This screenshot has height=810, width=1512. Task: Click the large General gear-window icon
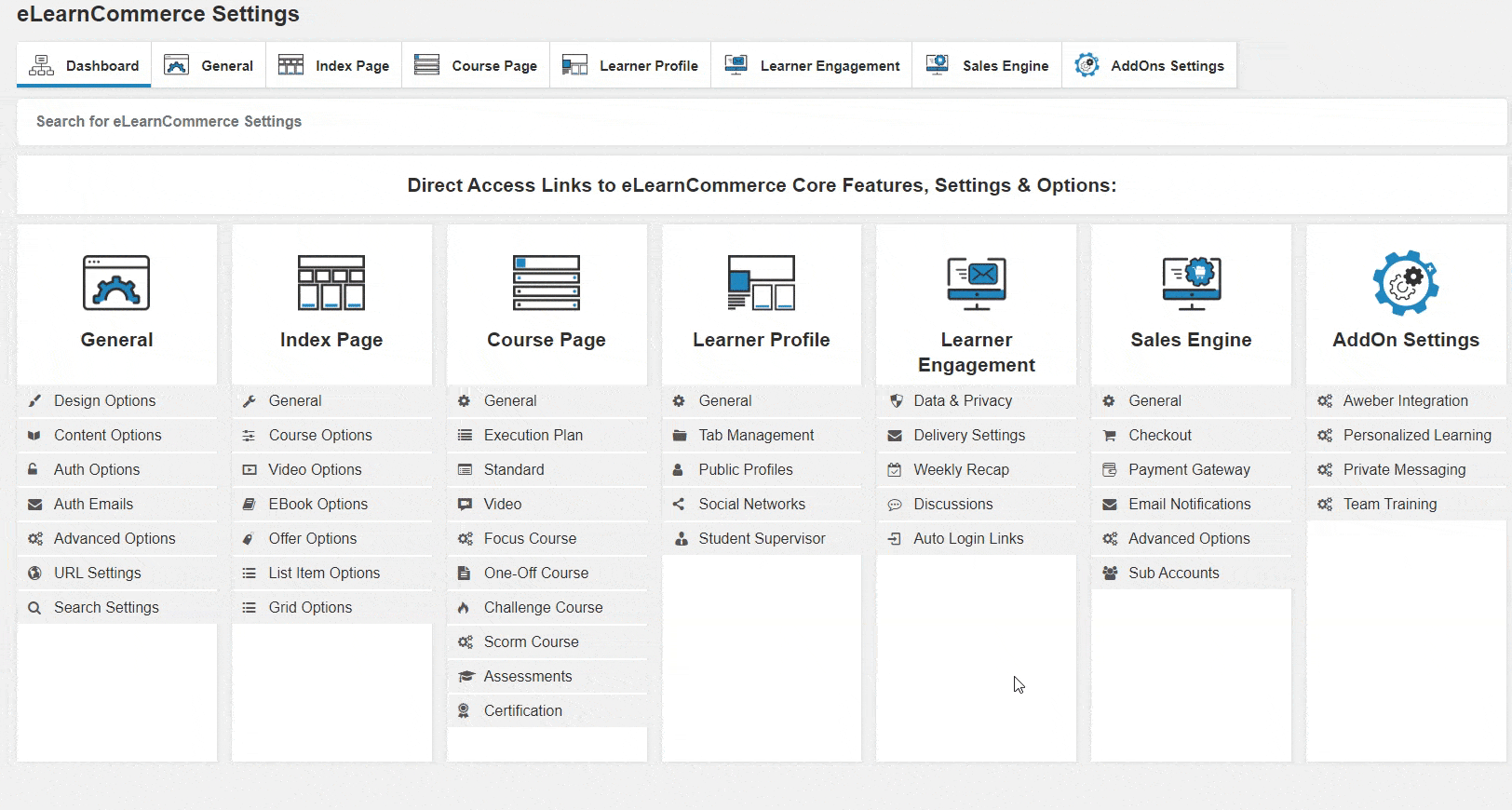tap(116, 283)
